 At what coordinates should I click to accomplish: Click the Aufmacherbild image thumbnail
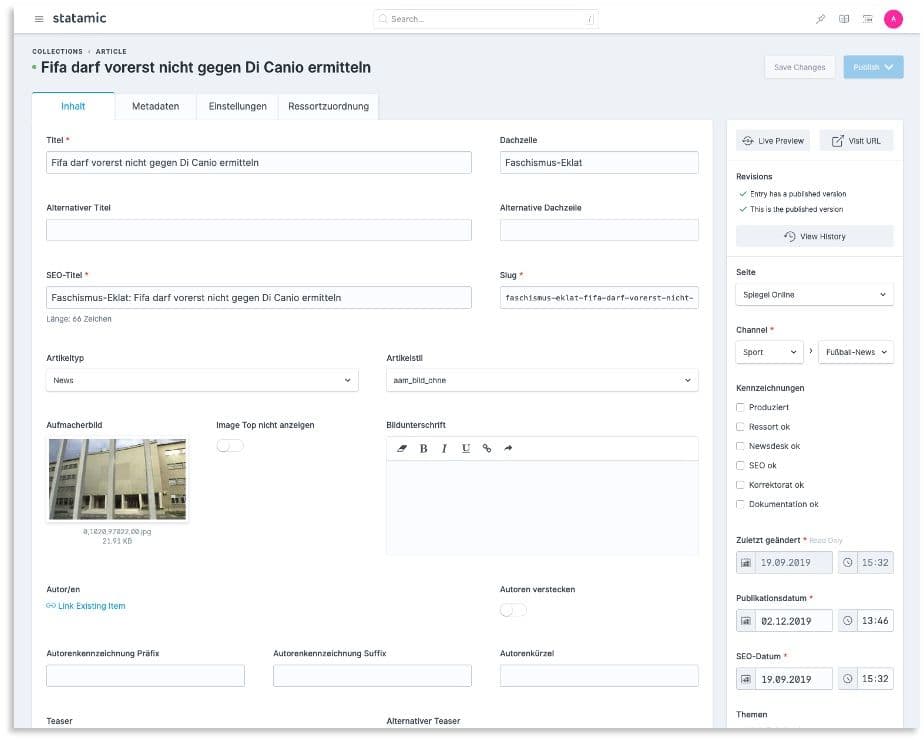click(x=117, y=480)
